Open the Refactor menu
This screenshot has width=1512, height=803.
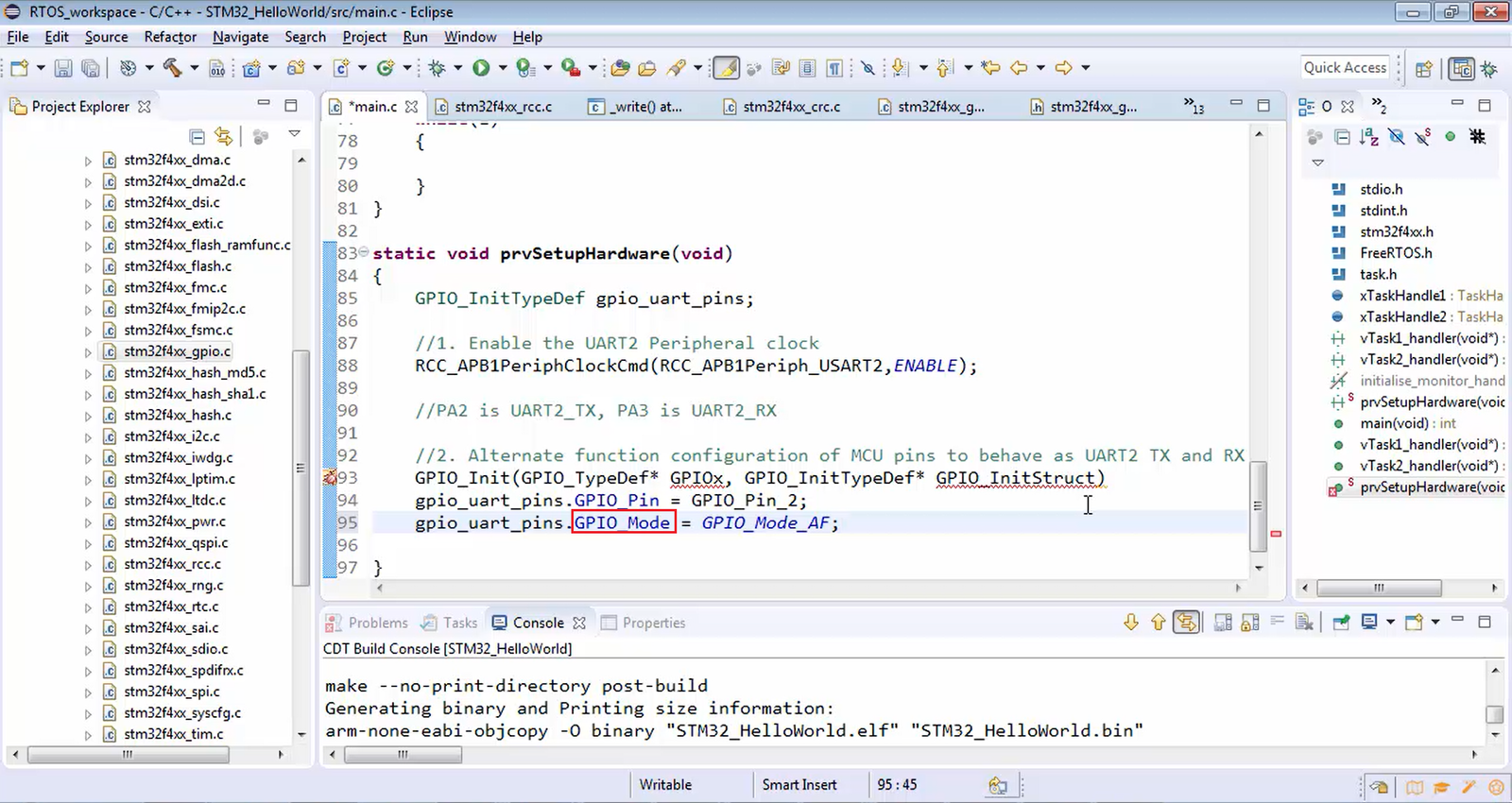coord(170,37)
